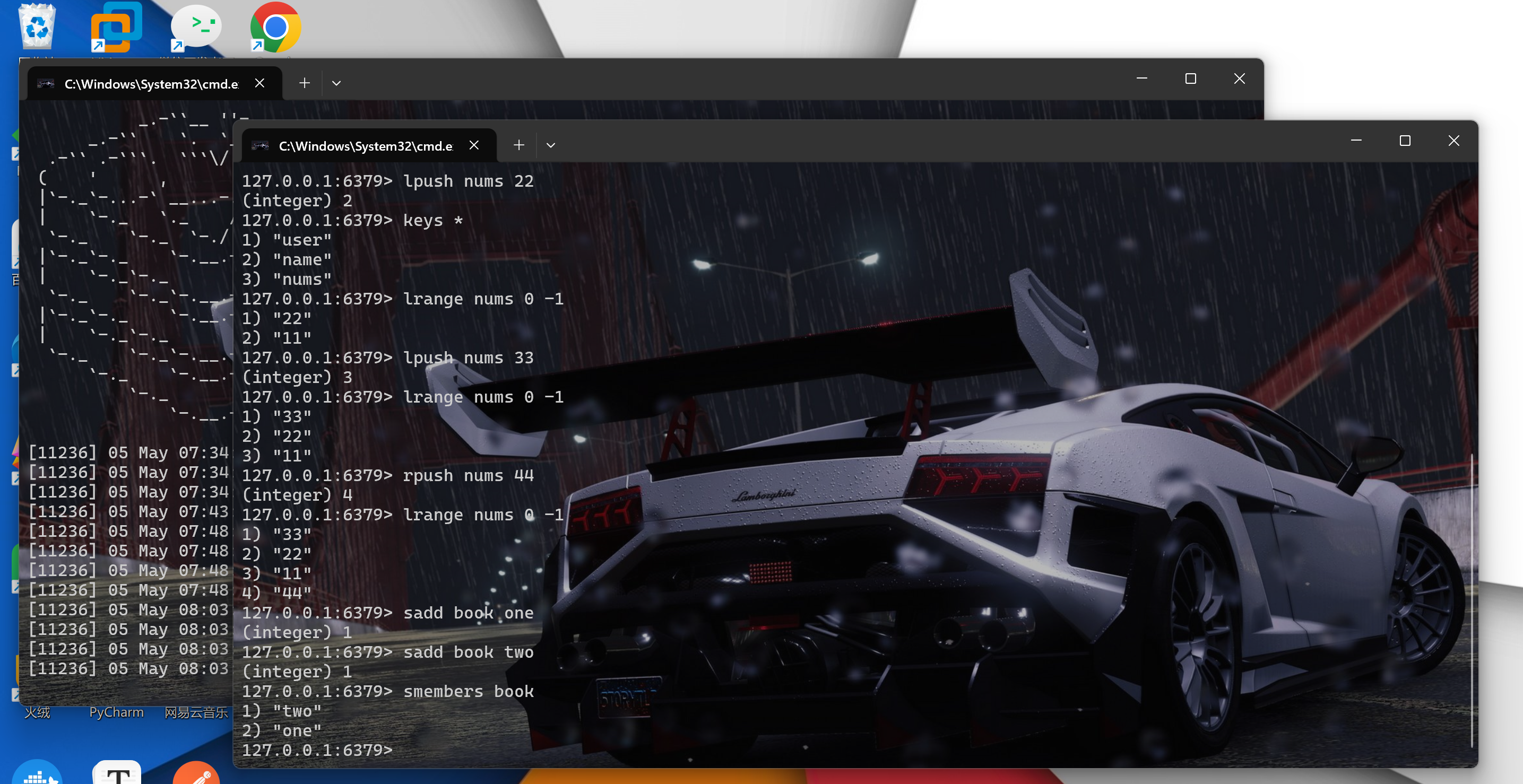1523x784 pixels.
Task: Open the Recycle Bin desktop icon
Action: click(x=37, y=27)
